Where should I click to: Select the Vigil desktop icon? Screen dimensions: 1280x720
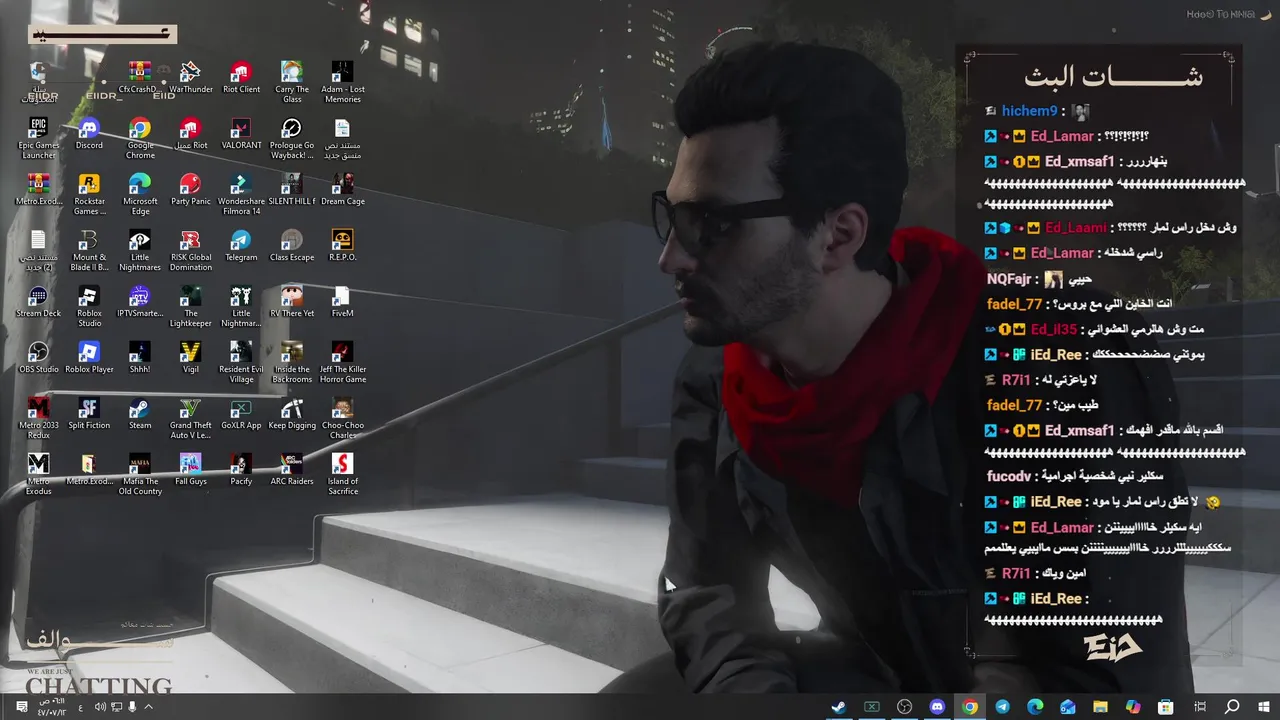190,358
